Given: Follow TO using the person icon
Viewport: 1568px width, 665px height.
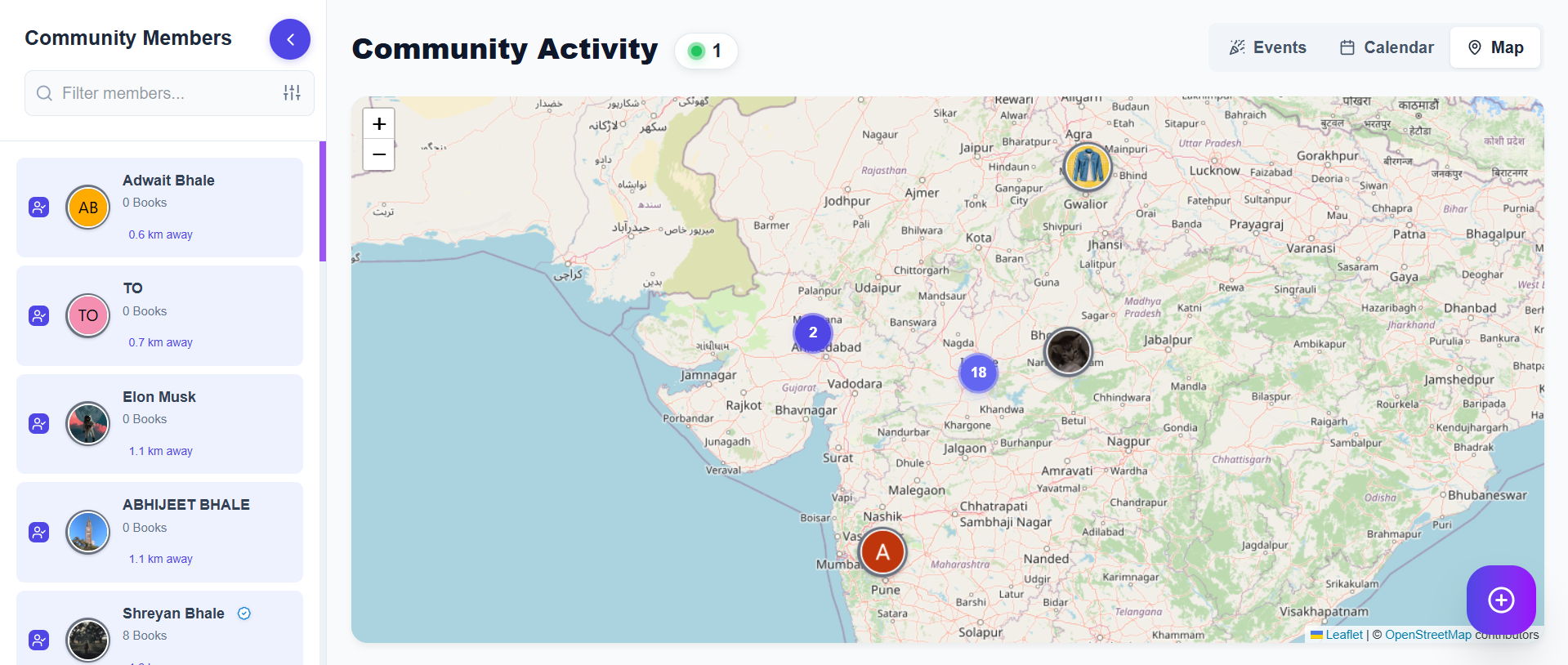Looking at the screenshot, I should pos(39,315).
